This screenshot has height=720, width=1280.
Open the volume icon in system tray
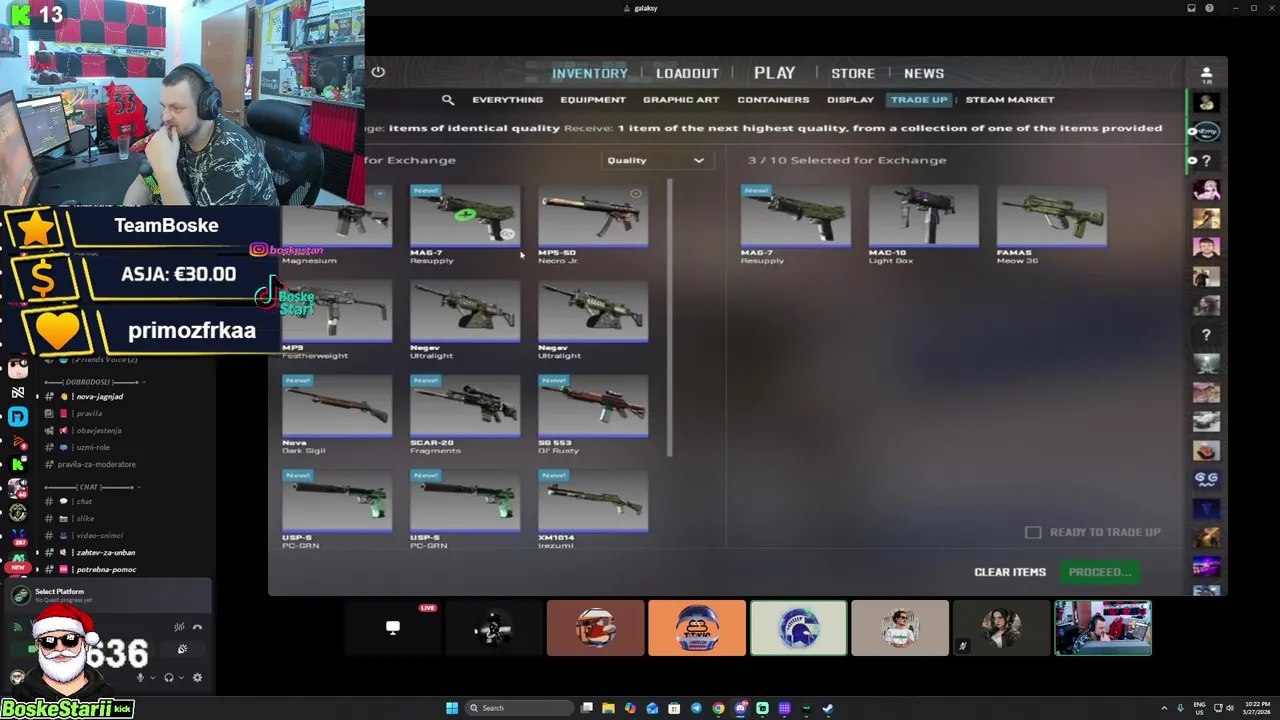point(1230,708)
